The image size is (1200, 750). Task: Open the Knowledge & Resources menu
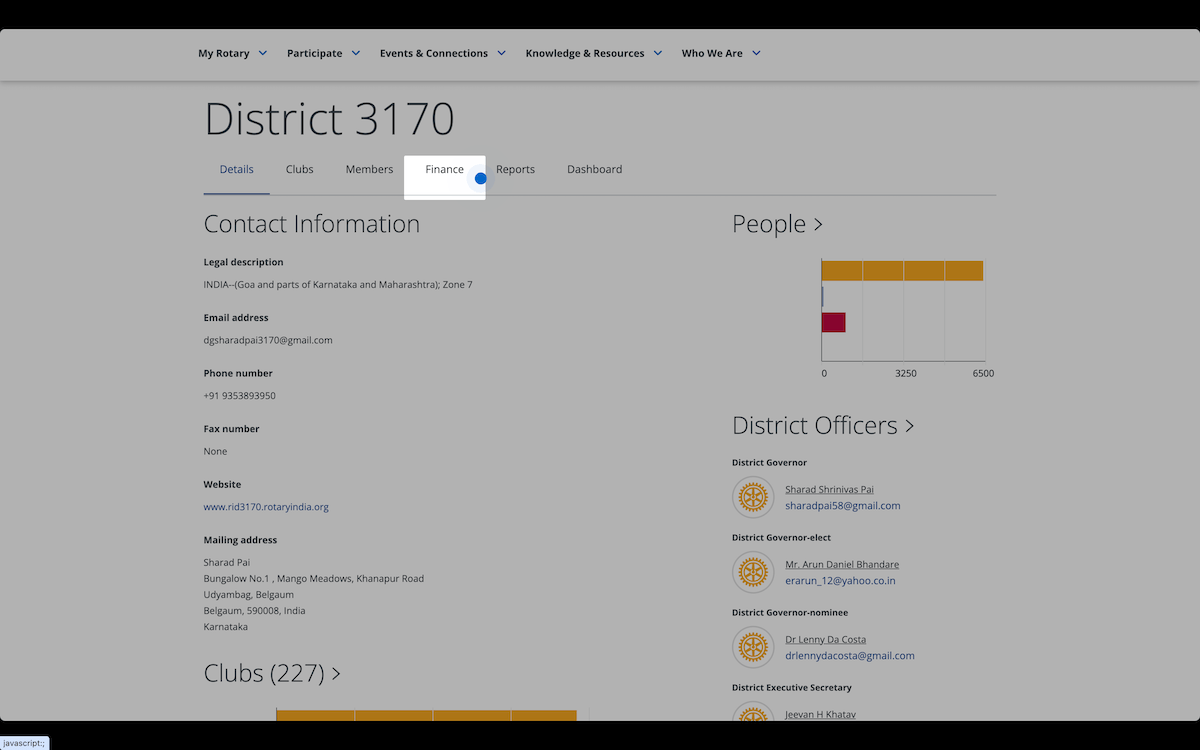(593, 53)
